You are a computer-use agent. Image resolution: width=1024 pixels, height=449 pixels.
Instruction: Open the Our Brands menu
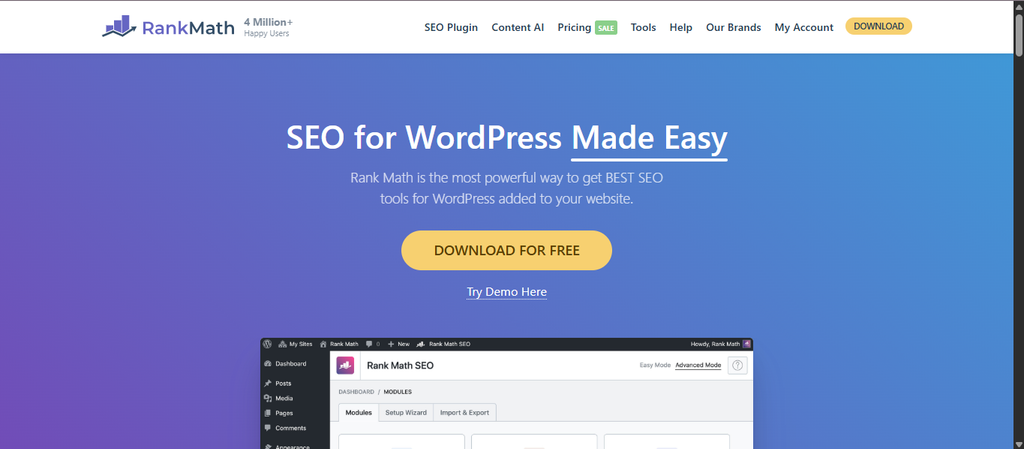click(733, 27)
